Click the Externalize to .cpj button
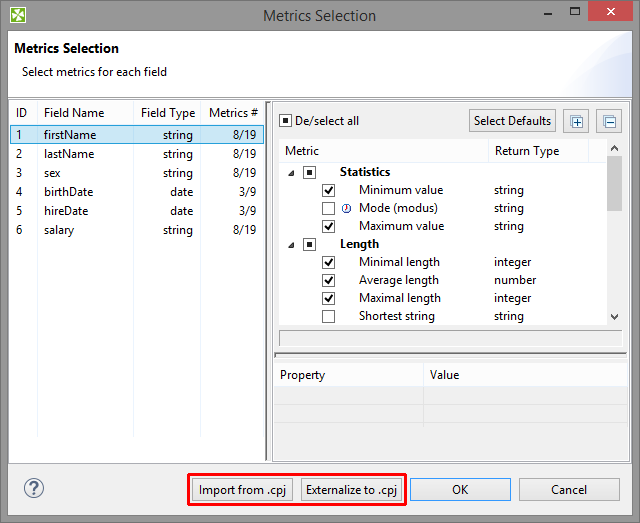This screenshot has width=640, height=523. click(352, 490)
